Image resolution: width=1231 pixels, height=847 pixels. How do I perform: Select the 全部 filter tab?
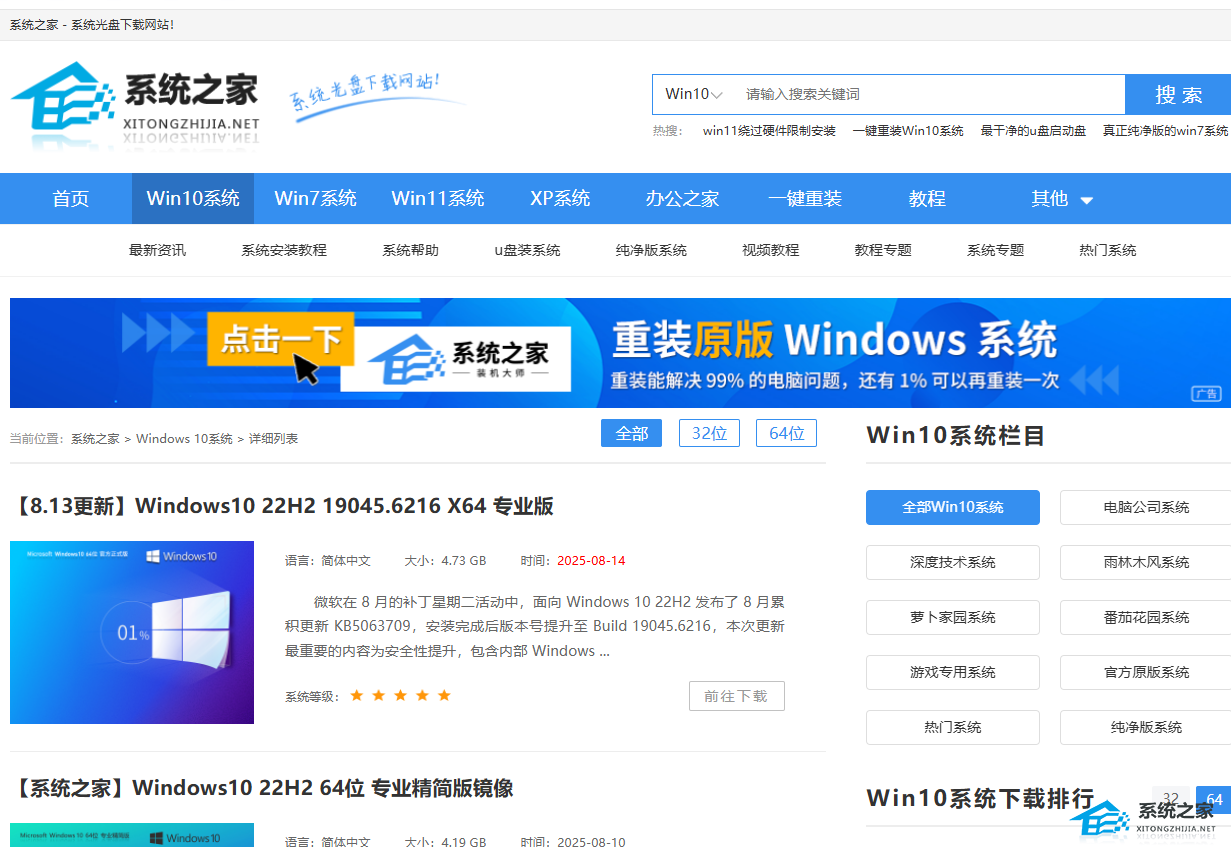click(x=631, y=433)
